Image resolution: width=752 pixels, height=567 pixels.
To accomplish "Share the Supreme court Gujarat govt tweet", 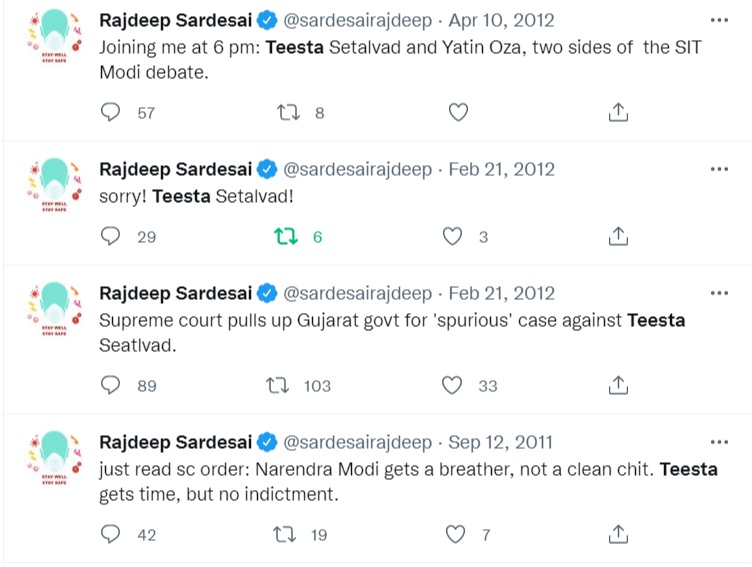I will [619, 385].
